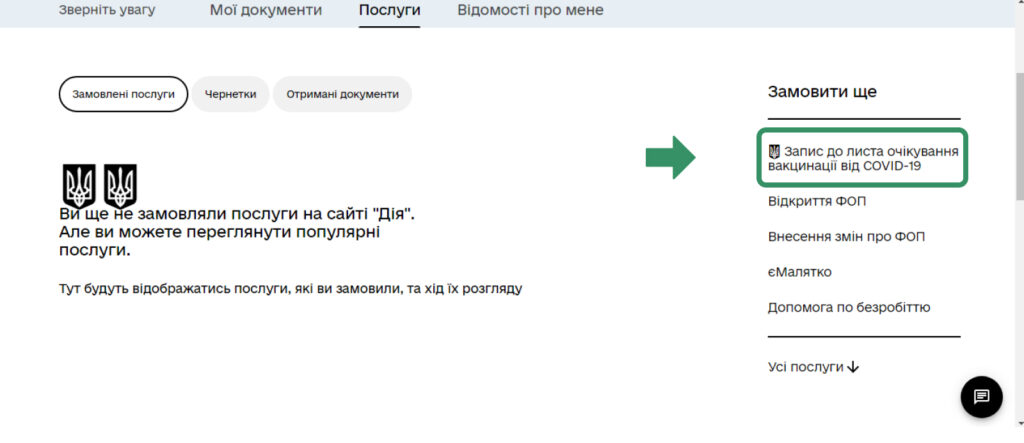1024x443 pixels.
Task: Click the 'Замовити ще' heading
Action: pyautogui.click(x=822, y=92)
